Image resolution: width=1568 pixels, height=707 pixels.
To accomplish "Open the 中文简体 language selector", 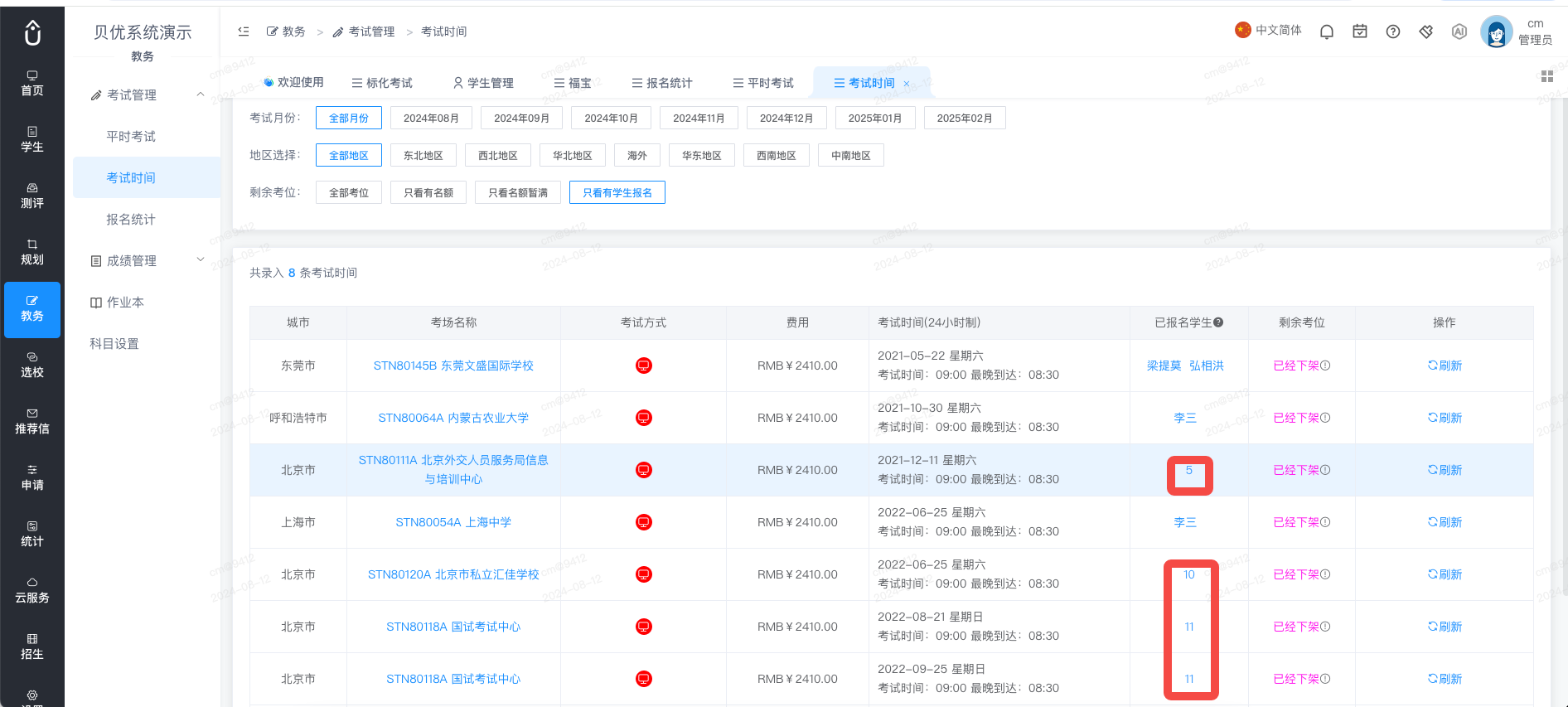I will pyautogui.click(x=1268, y=30).
